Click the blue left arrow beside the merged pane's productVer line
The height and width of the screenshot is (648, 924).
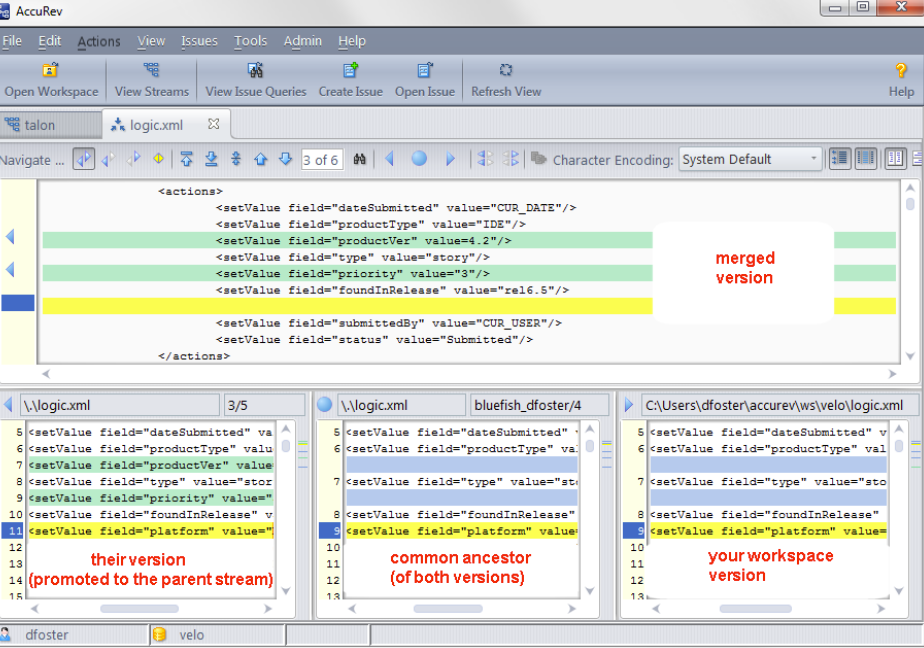10,237
